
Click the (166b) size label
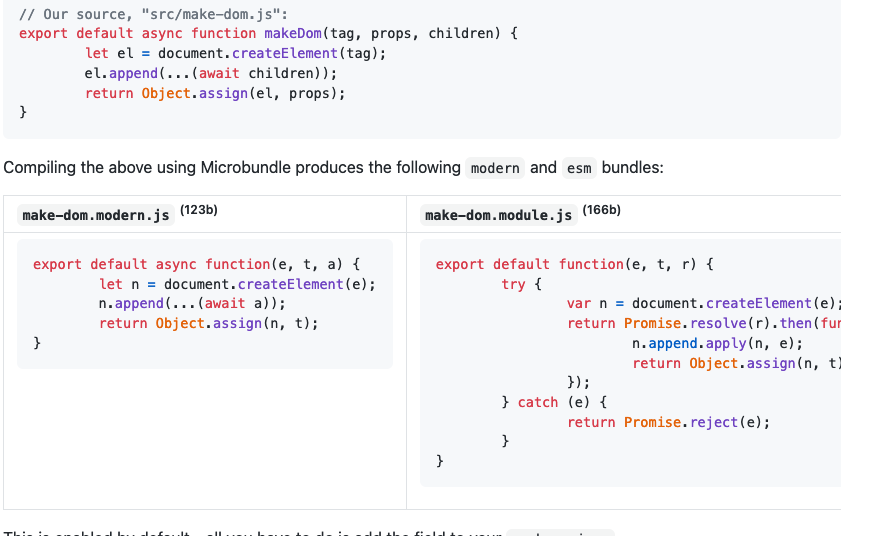pyautogui.click(x=602, y=210)
